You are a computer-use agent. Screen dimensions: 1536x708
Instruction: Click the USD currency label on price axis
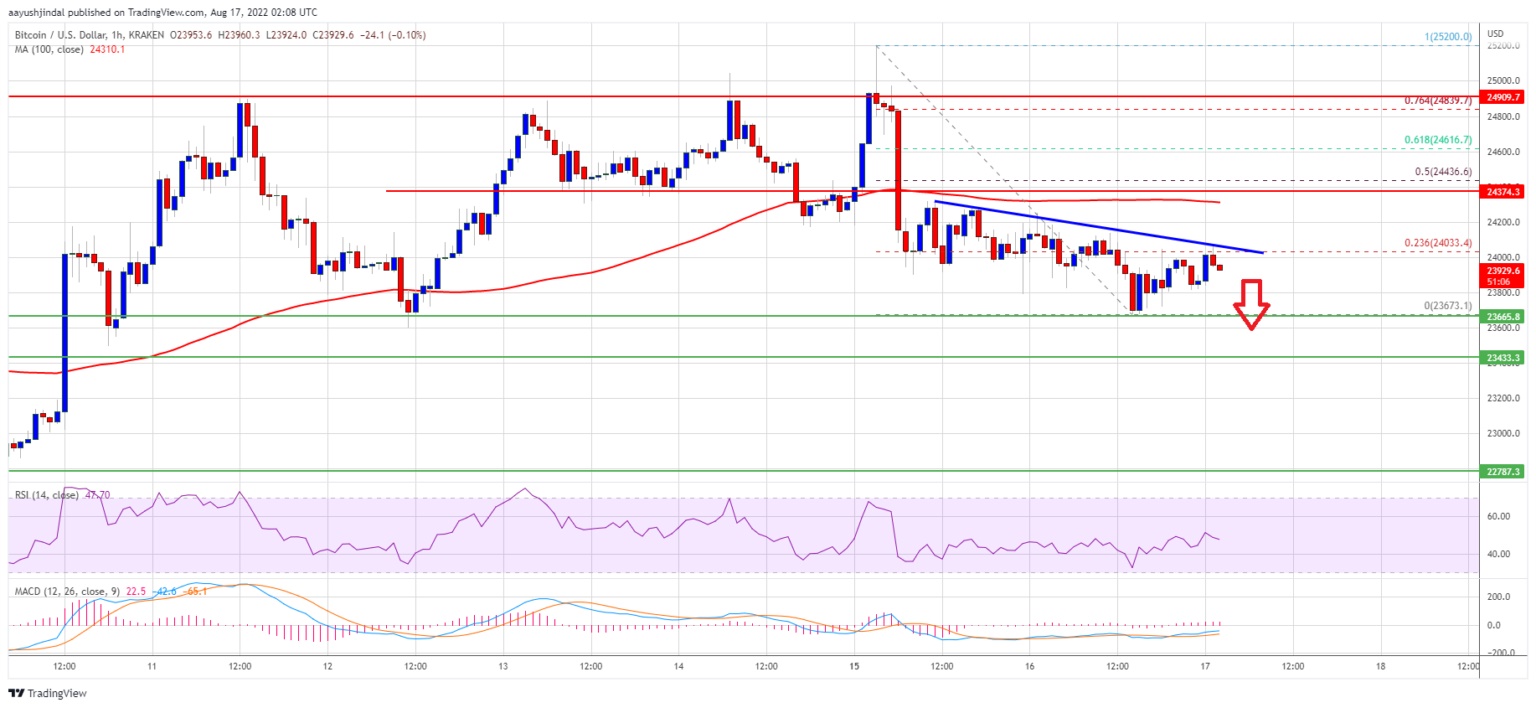[x=1496, y=32]
